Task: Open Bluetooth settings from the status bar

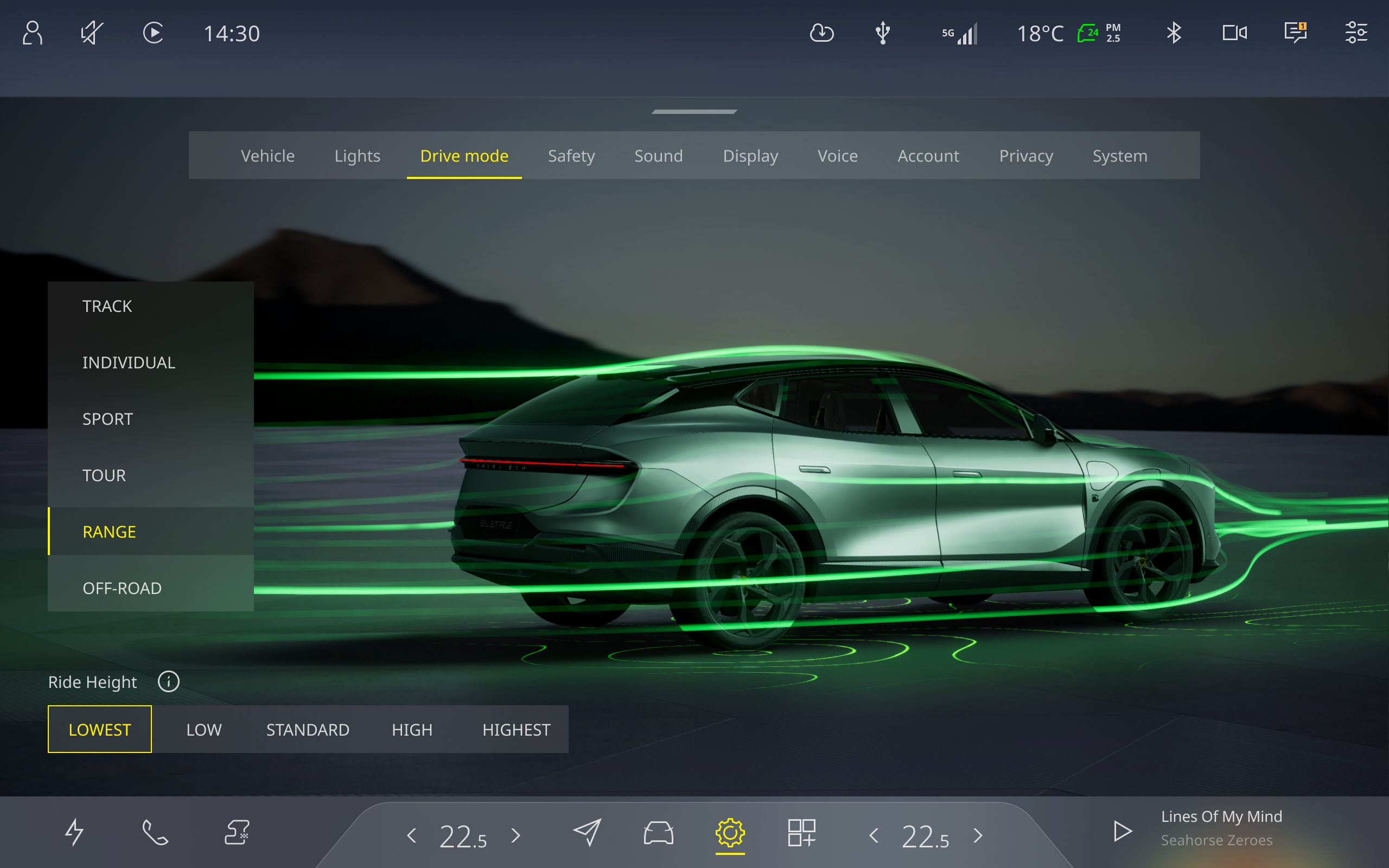Action: tap(1174, 33)
